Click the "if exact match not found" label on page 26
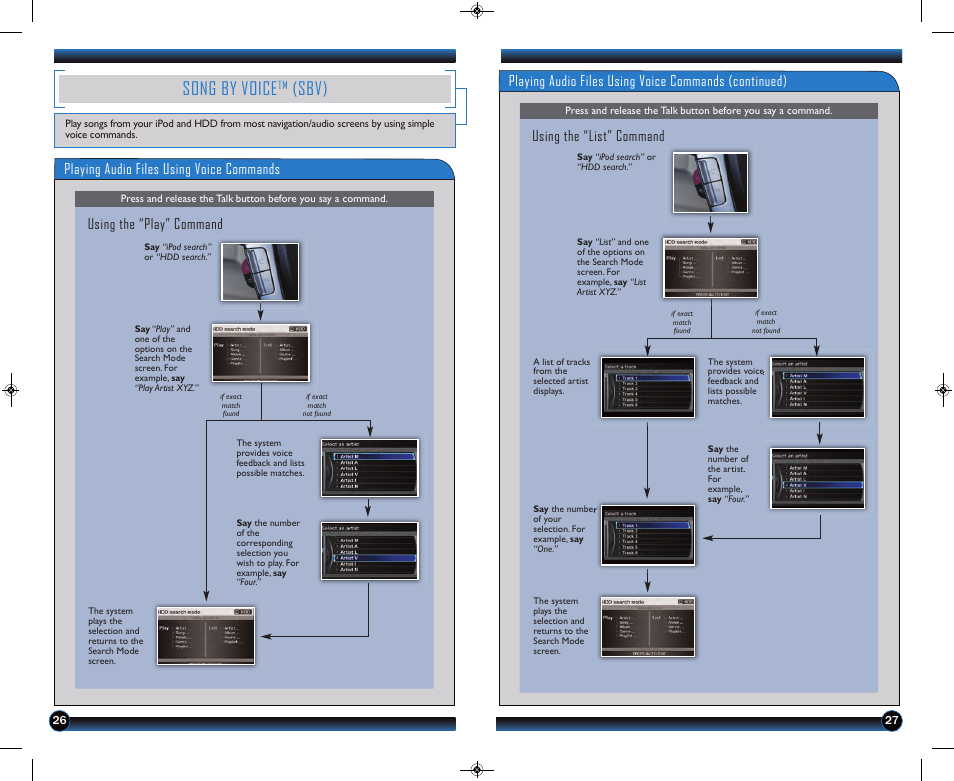 click(x=317, y=405)
